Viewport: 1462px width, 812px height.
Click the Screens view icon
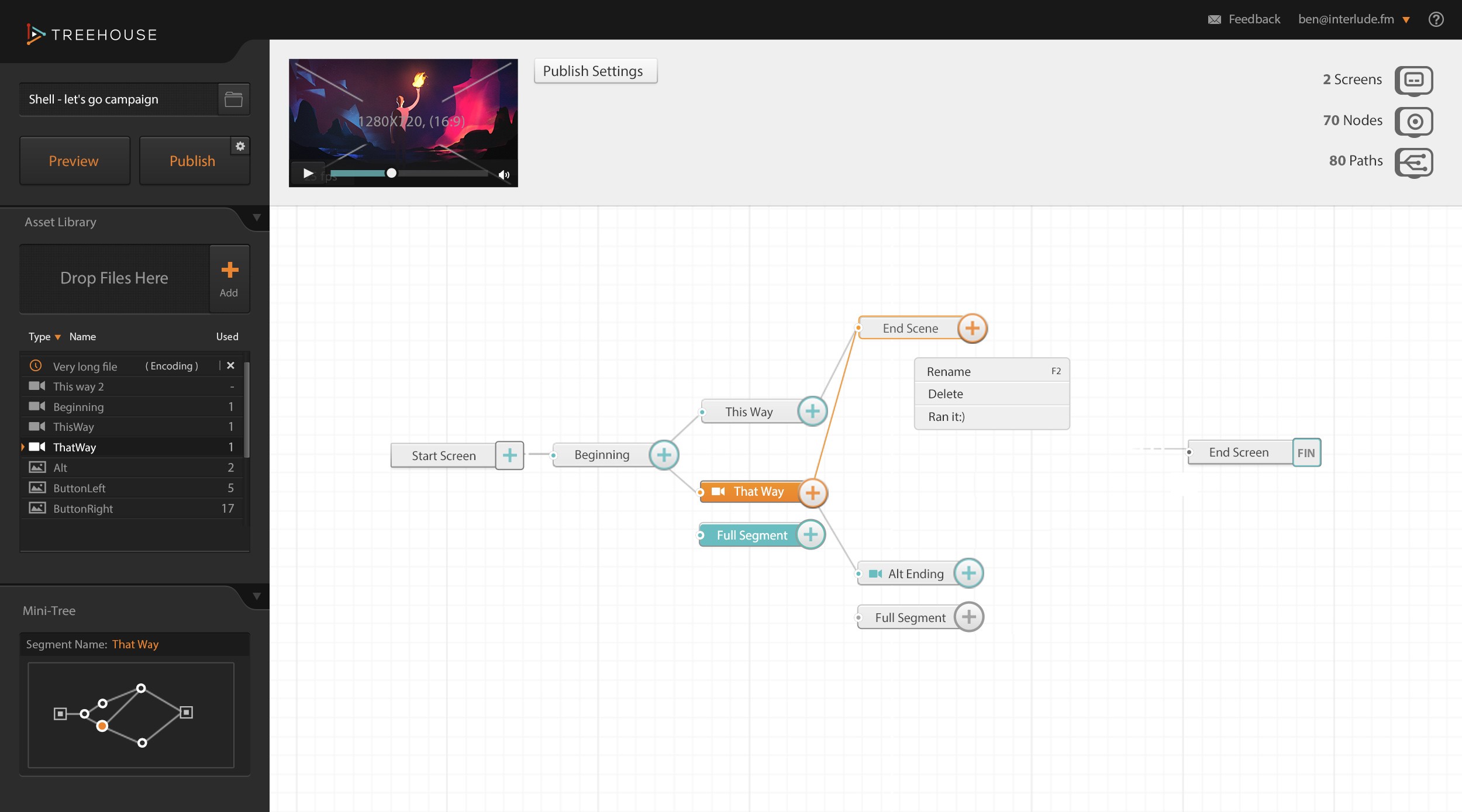pyautogui.click(x=1413, y=80)
